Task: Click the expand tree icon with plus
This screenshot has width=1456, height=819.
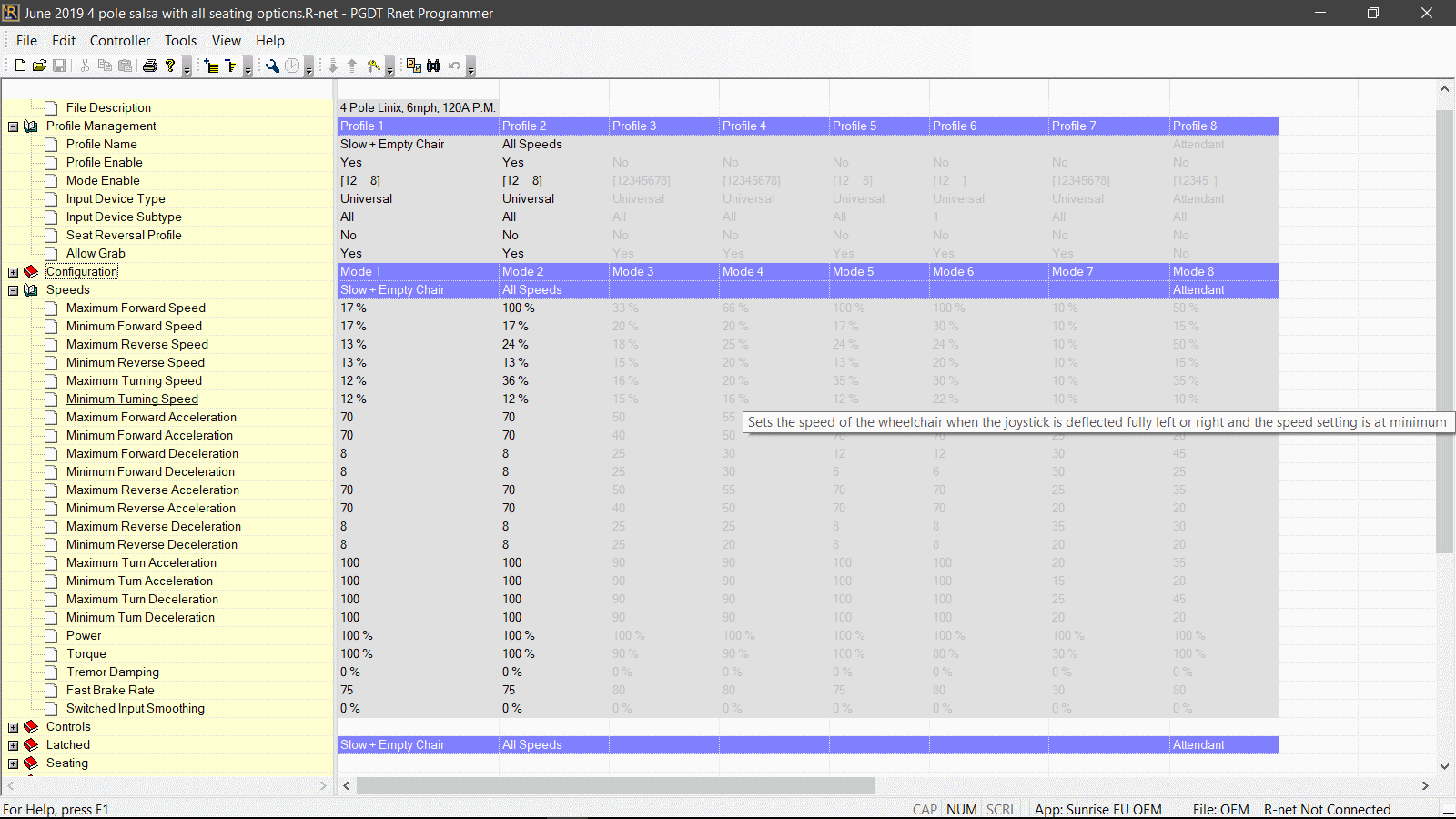Action: point(212,66)
